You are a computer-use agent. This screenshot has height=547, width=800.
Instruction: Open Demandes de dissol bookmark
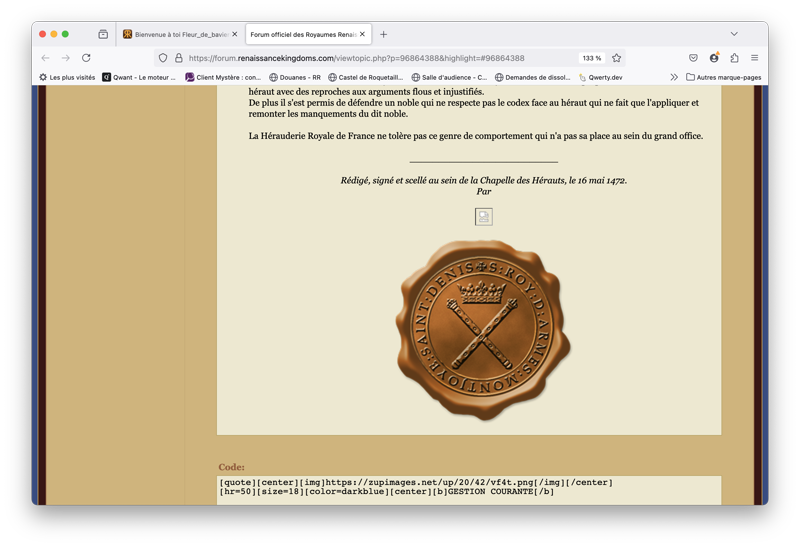pos(533,77)
